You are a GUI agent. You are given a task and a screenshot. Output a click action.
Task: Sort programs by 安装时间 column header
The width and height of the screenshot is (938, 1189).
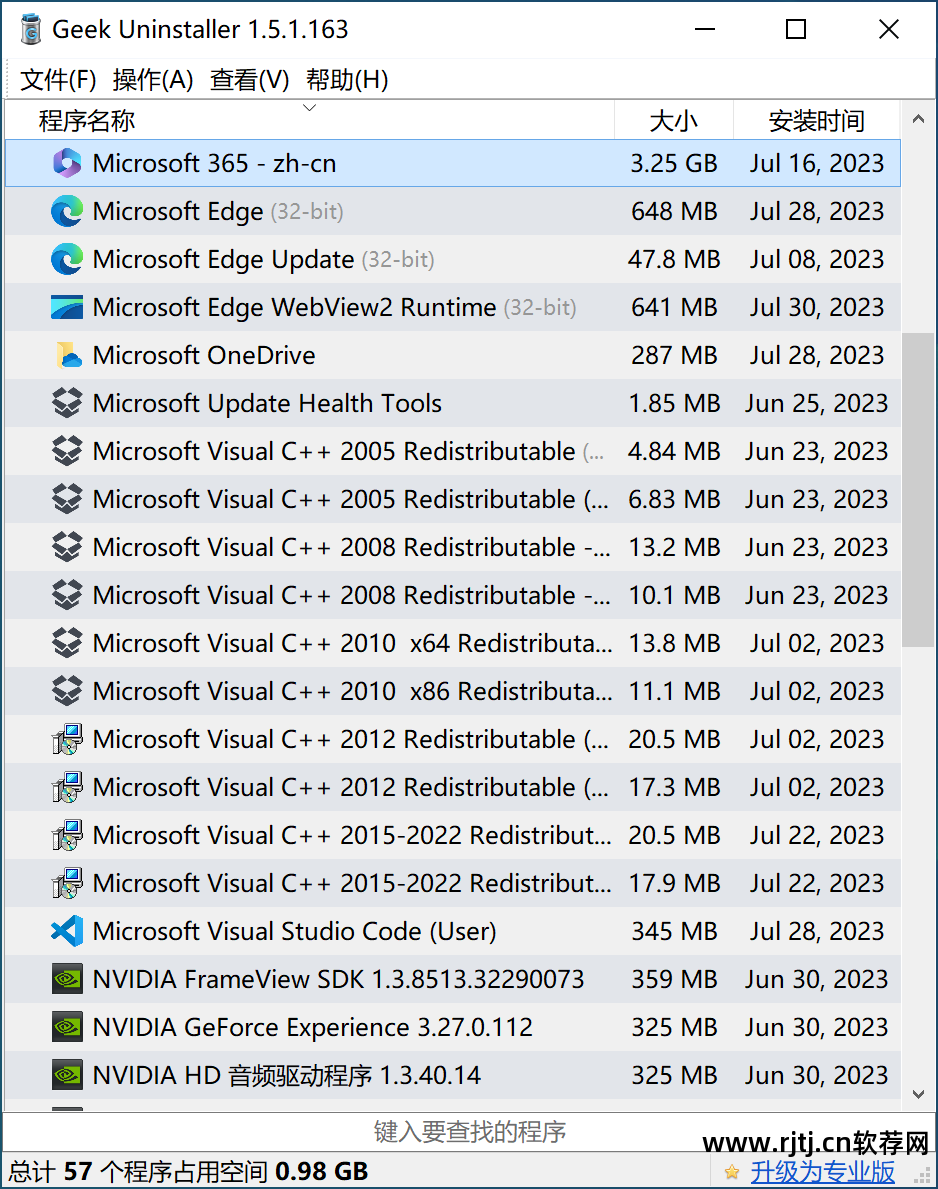[x=816, y=121]
